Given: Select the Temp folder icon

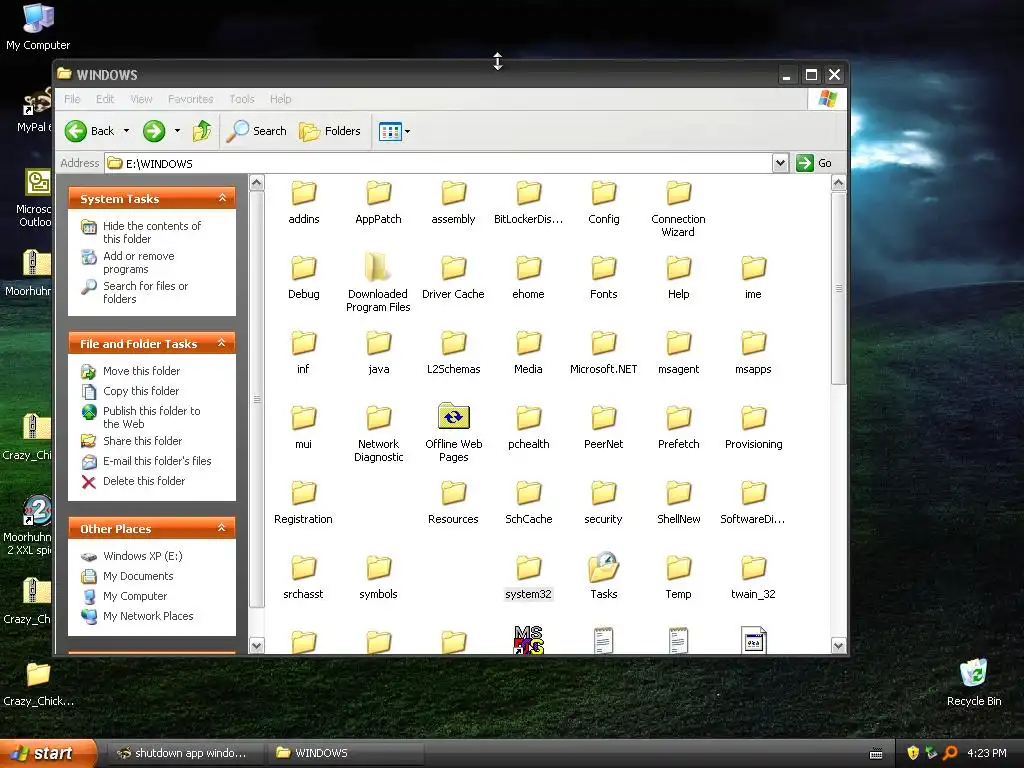Looking at the screenshot, I should 679,568.
